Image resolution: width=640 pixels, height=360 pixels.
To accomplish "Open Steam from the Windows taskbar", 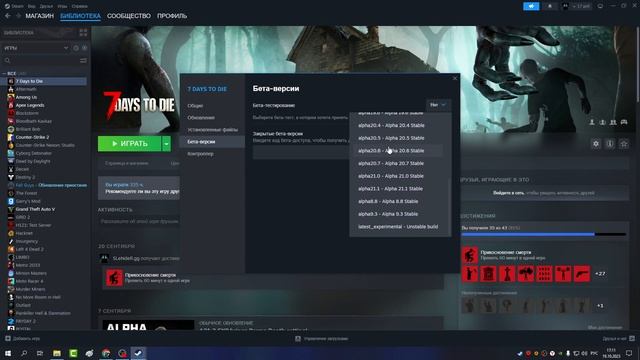I will (x=138, y=353).
